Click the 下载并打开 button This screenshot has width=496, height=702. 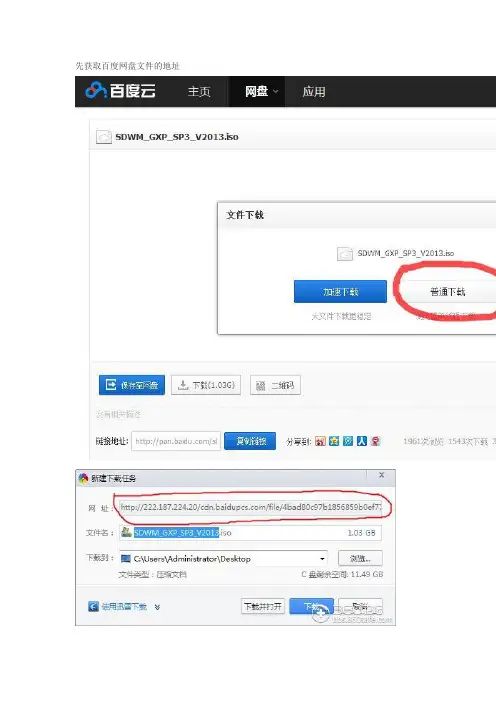pos(263,607)
